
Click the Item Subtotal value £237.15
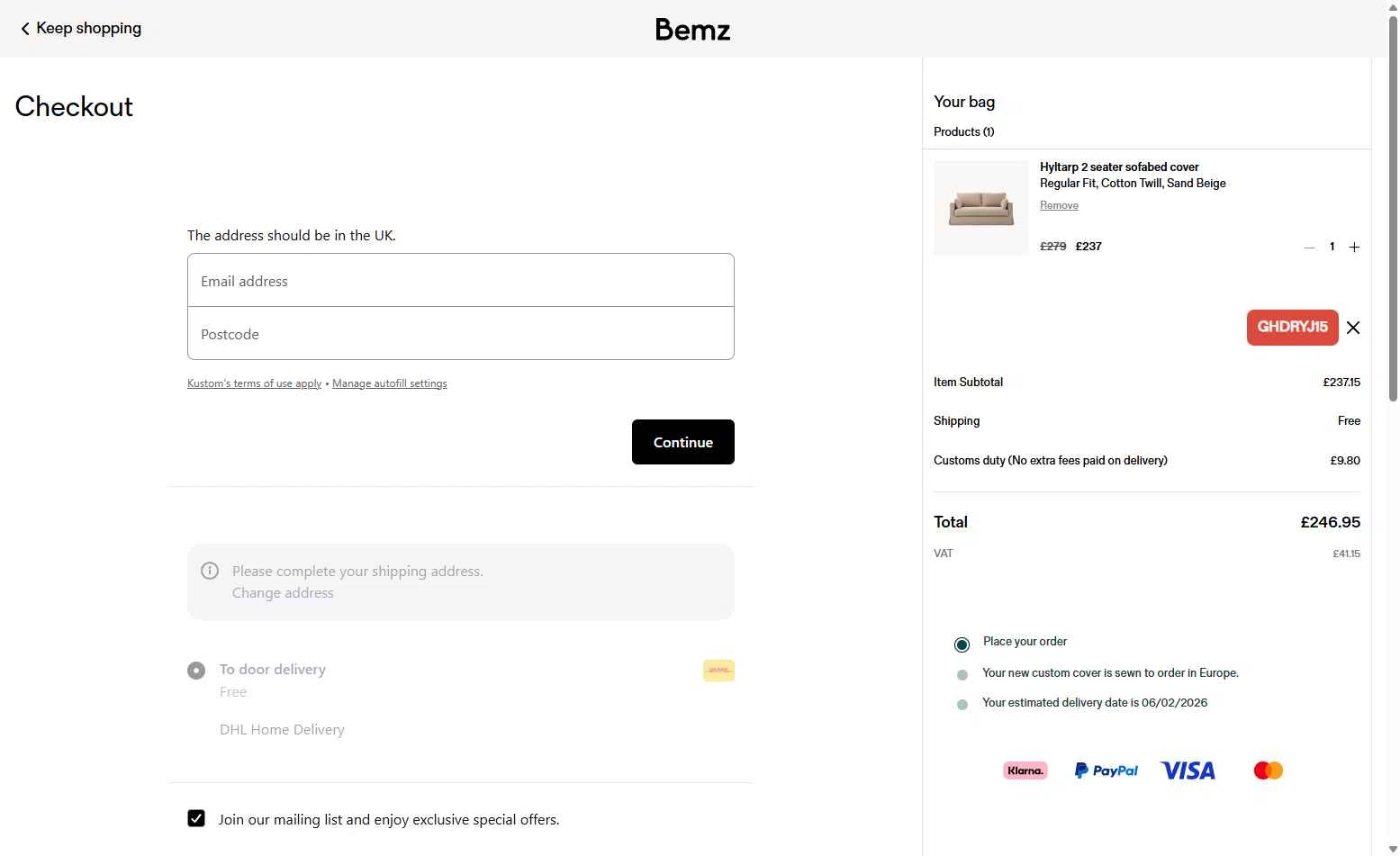pyautogui.click(x=1341, y=382)
